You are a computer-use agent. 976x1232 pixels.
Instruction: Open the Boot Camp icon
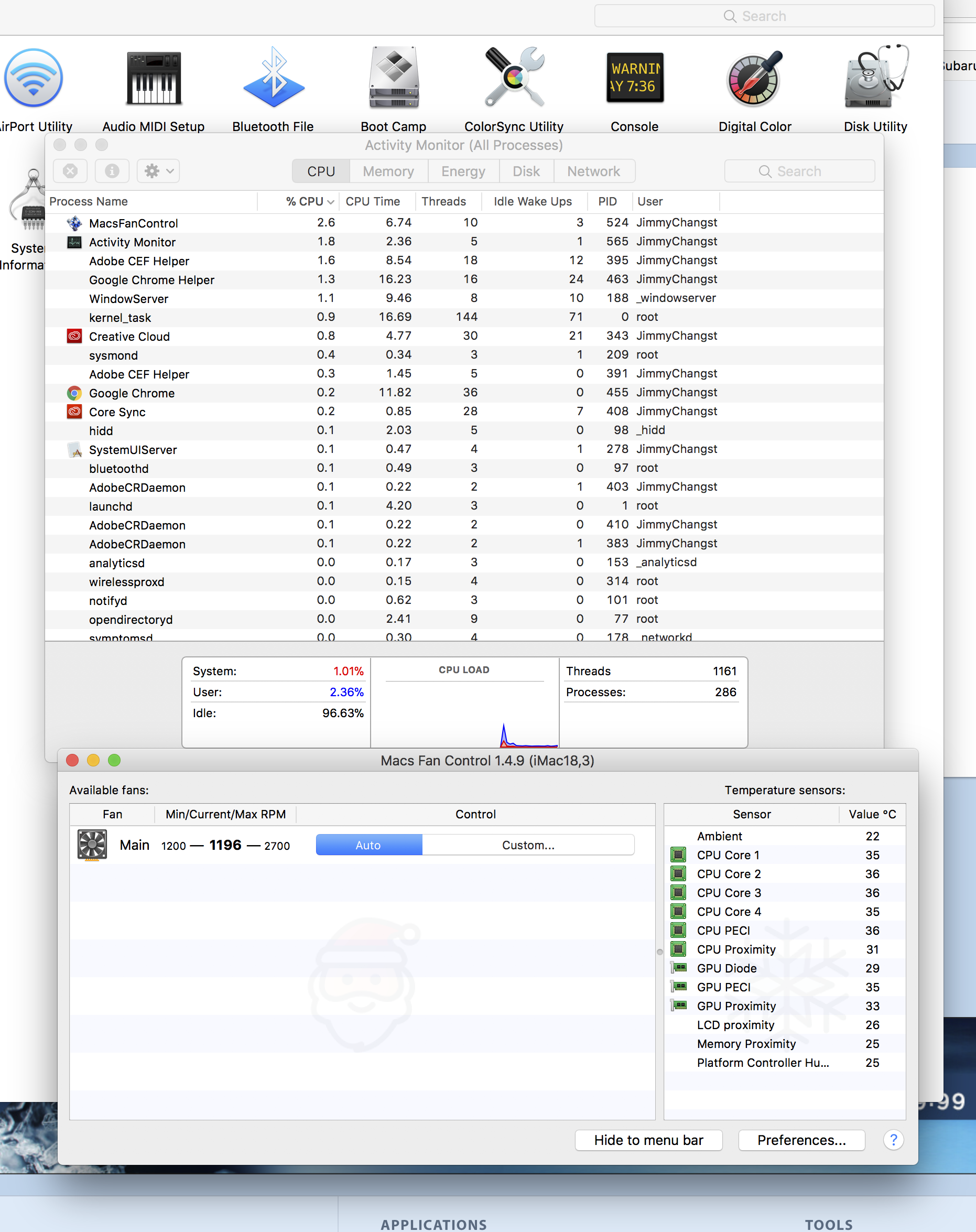pos(394,78)
